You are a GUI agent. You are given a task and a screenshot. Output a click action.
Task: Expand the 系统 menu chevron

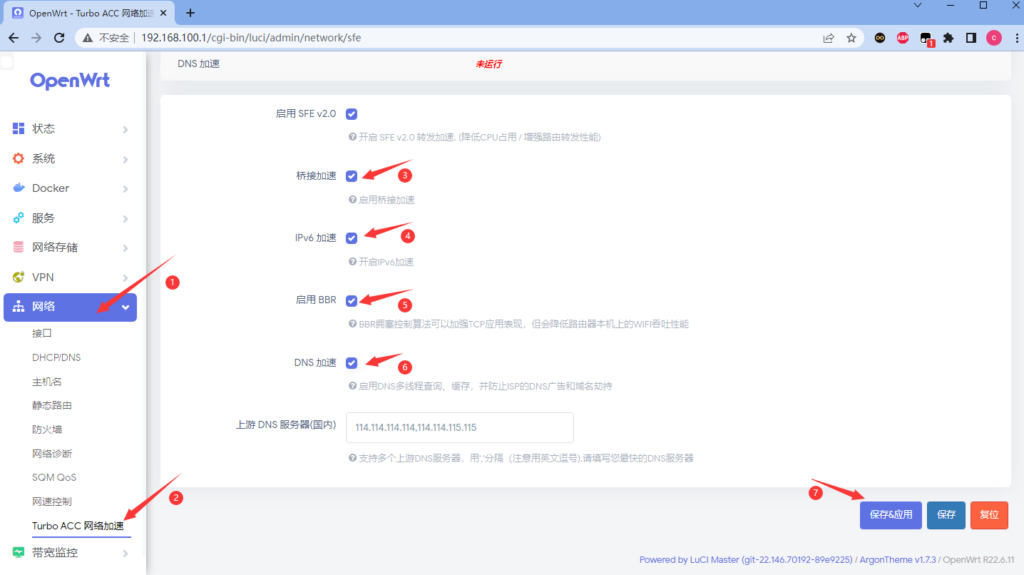click(125, 159)
